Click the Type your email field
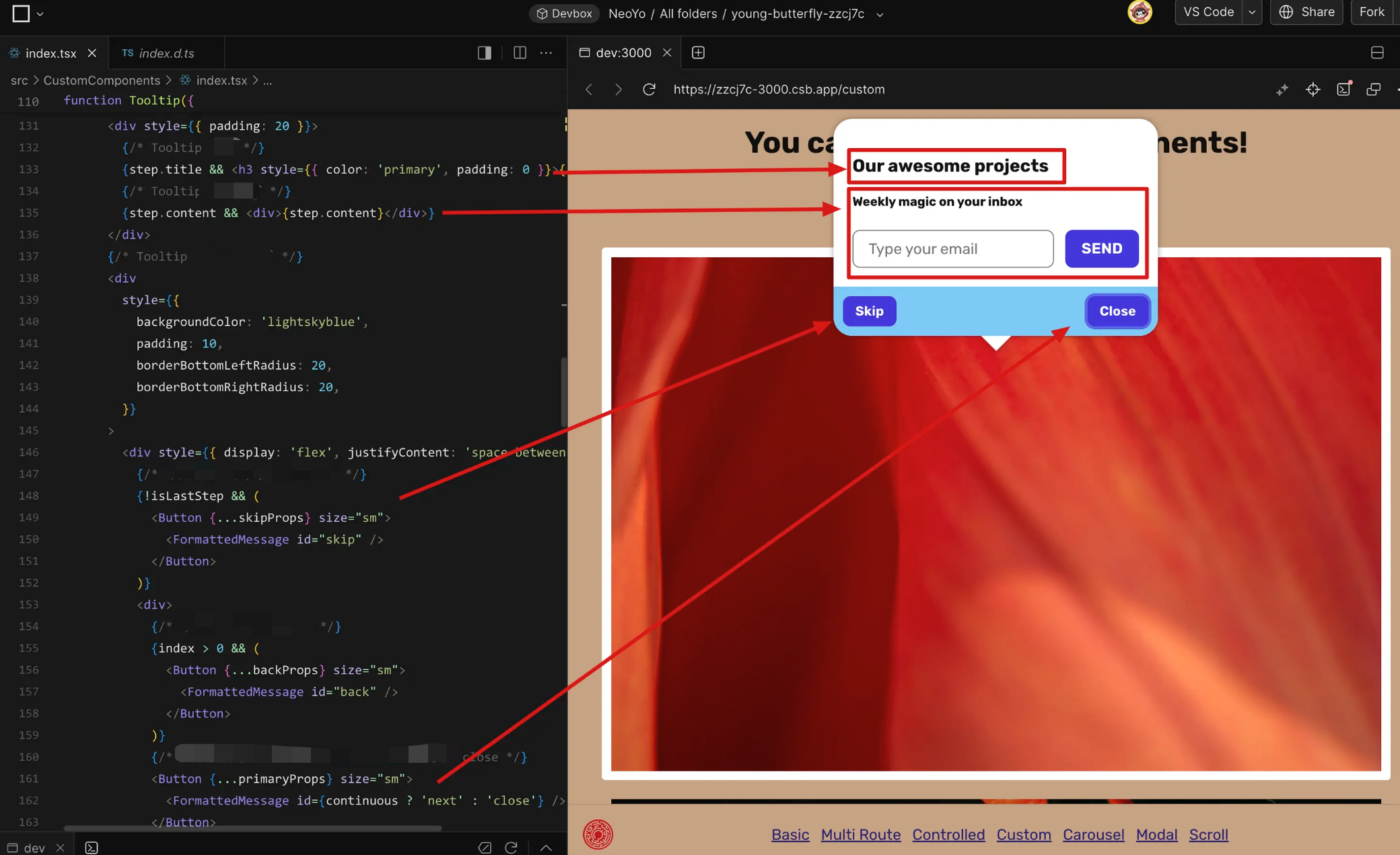 pos(952,249)
